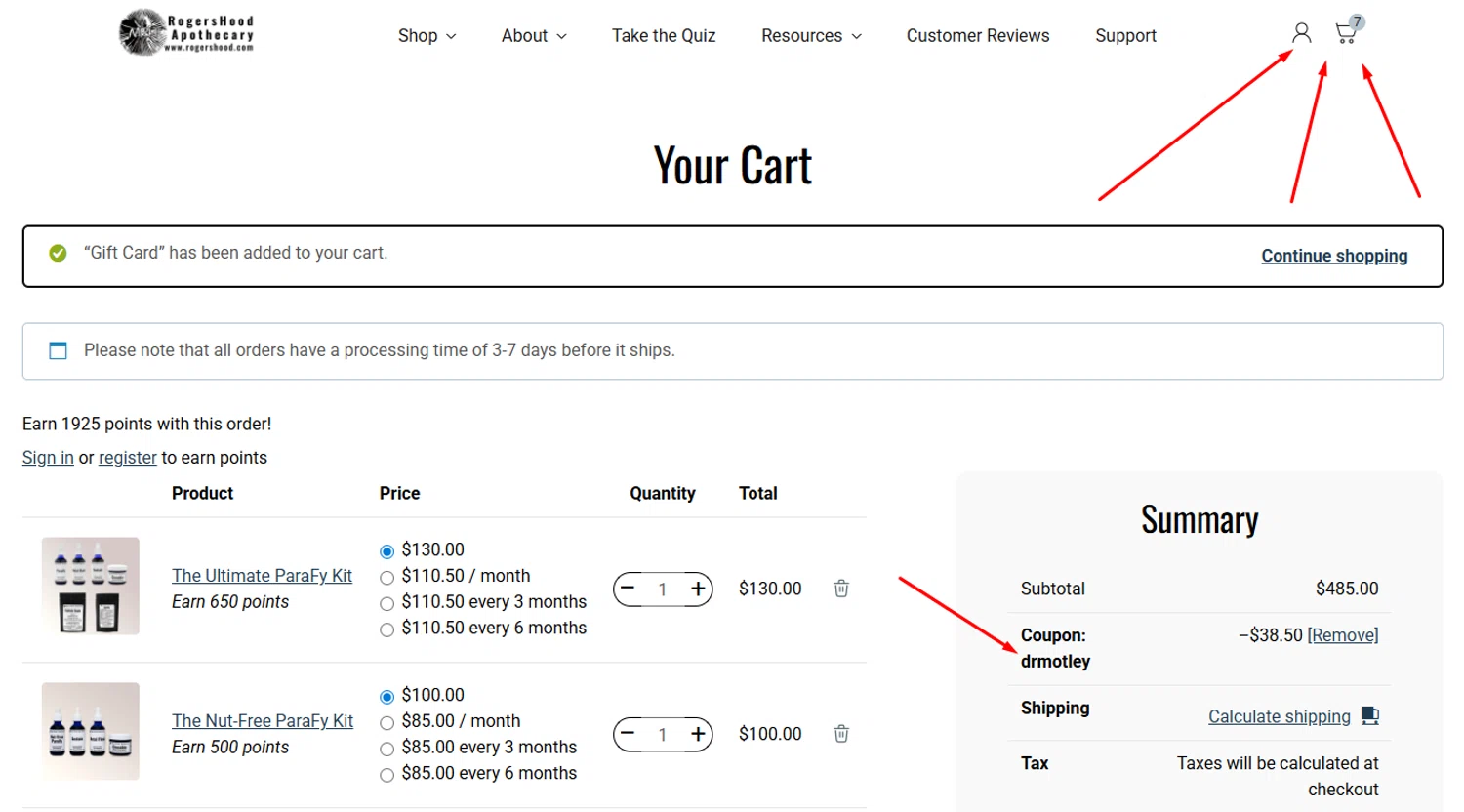Open The Nut-Free ParaFy Kit product link
The image size is (1464, 812).
(263, 721)
